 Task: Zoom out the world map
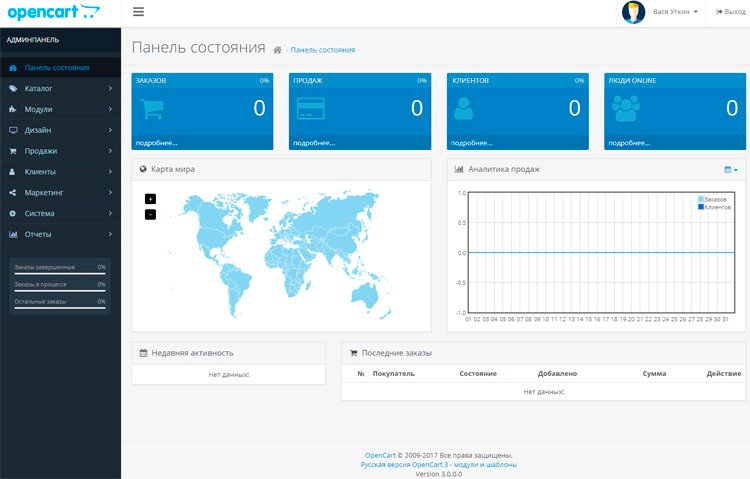pyautogui.click(x=150, y=214)
